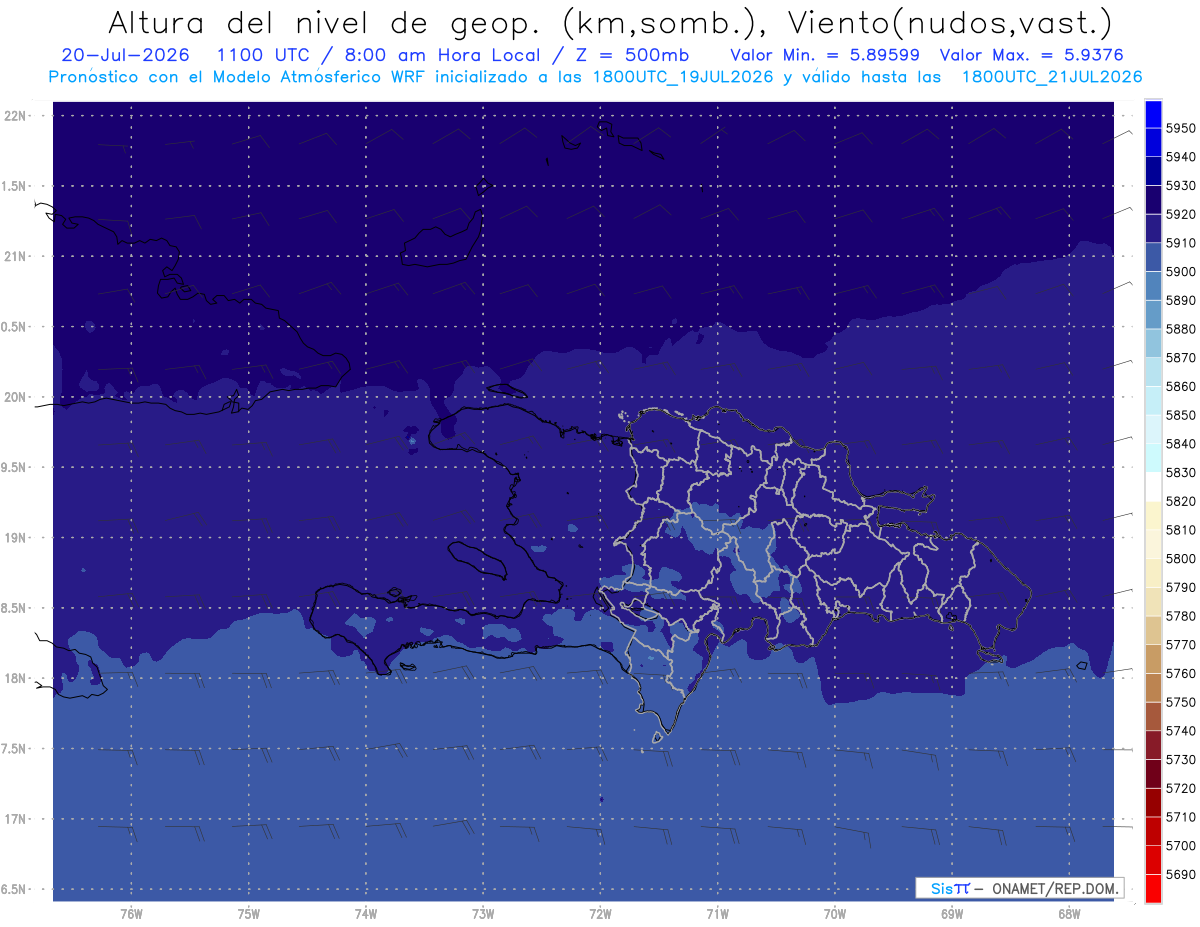1200x927 pixels.
Task: Pick the light cyan swatch between 5830 and 5840
Action: (x=1153, y=458)
